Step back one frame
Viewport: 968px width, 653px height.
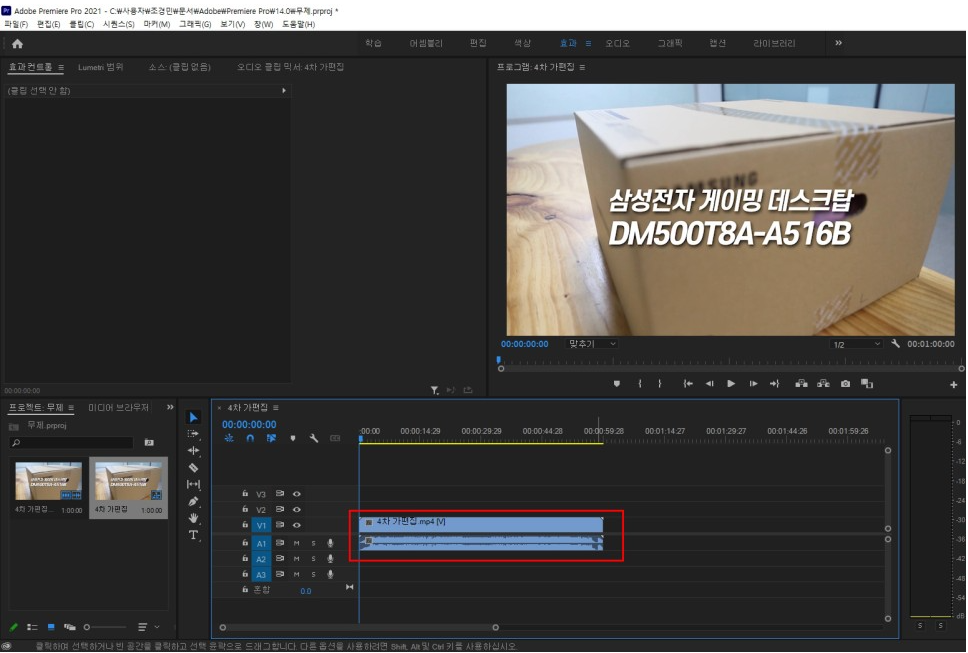click(x=709, y=384)
